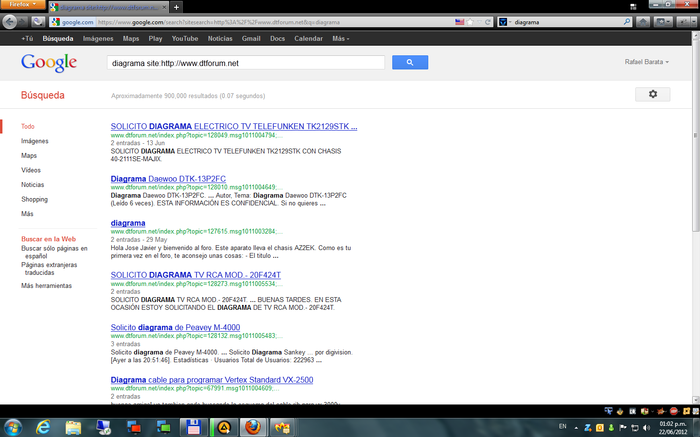Open the taskbar clock and date
Viewport: 700px width, 437px height.
(x=673, y=428)
